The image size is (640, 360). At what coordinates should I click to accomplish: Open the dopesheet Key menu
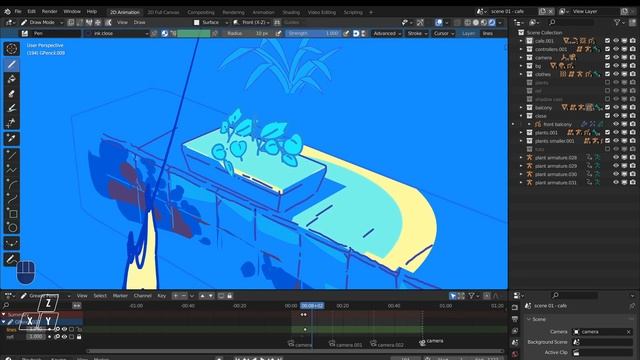[x=162, y=296]
